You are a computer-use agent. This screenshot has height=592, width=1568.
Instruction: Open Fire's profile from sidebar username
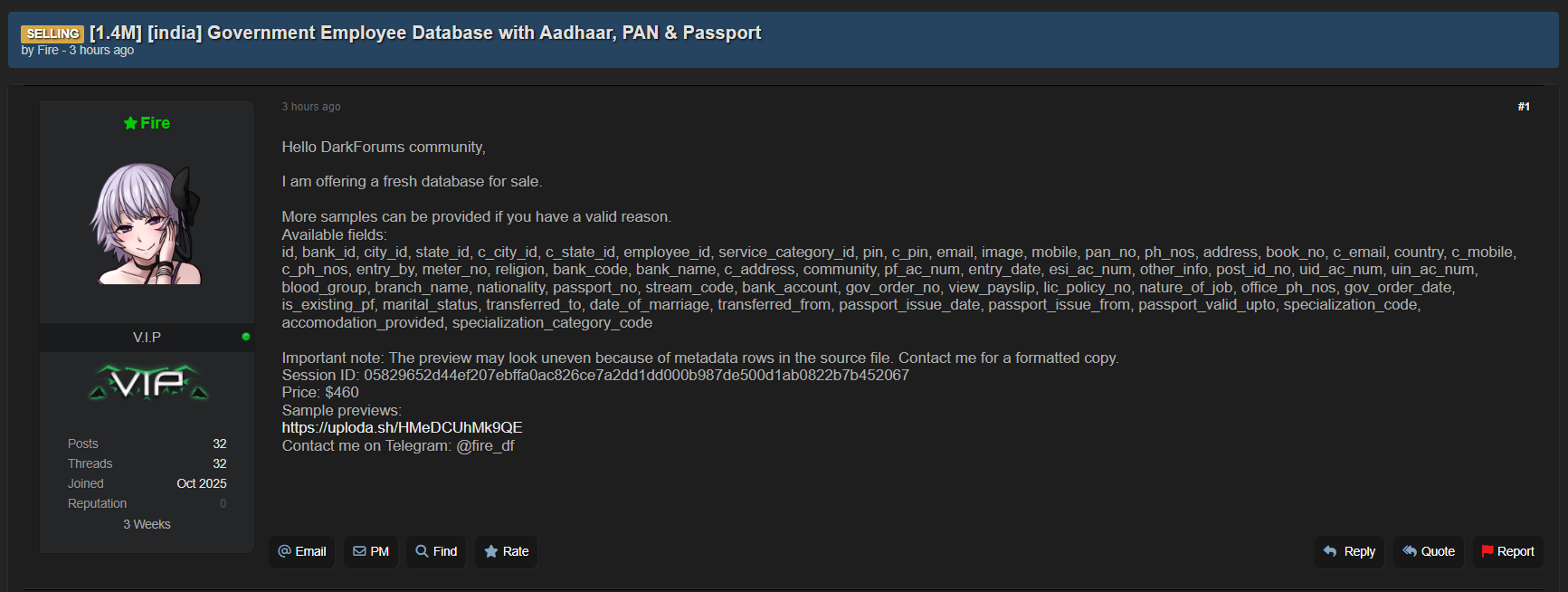(x=156, y=123)
